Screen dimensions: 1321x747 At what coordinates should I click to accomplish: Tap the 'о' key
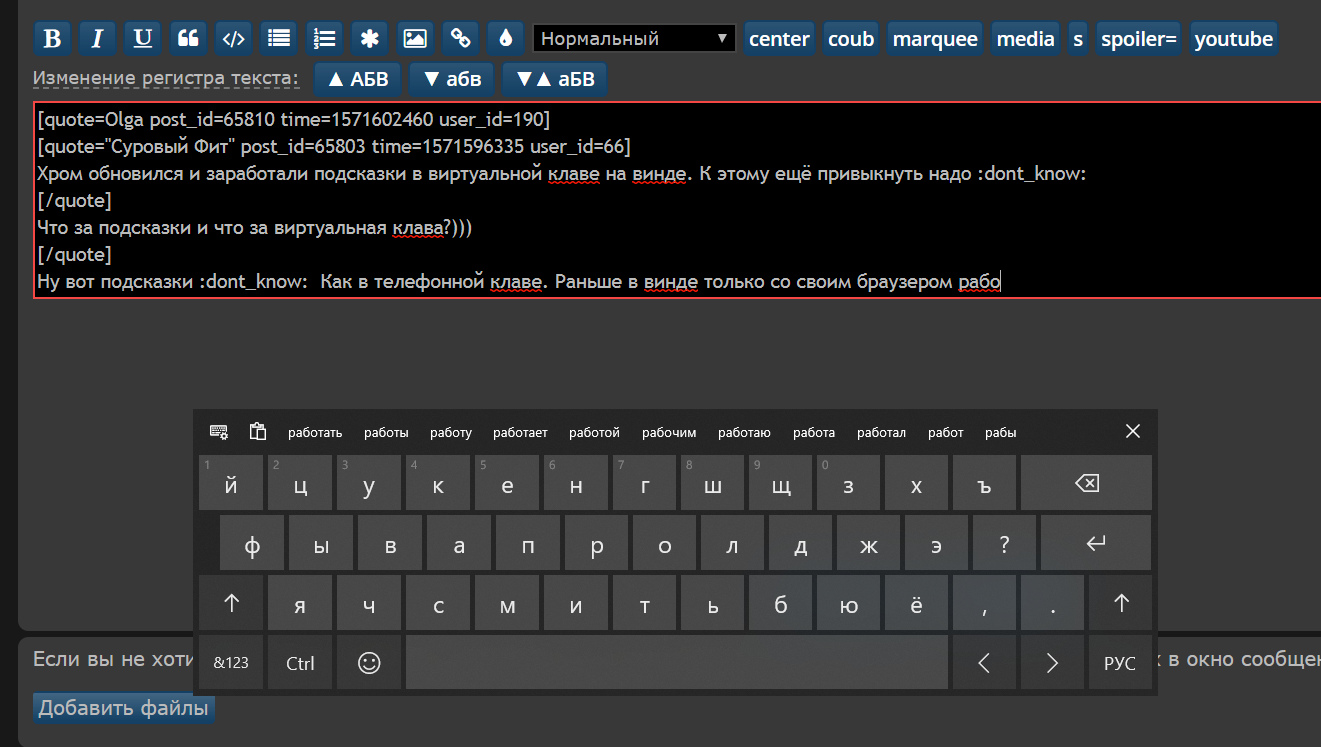665,543
